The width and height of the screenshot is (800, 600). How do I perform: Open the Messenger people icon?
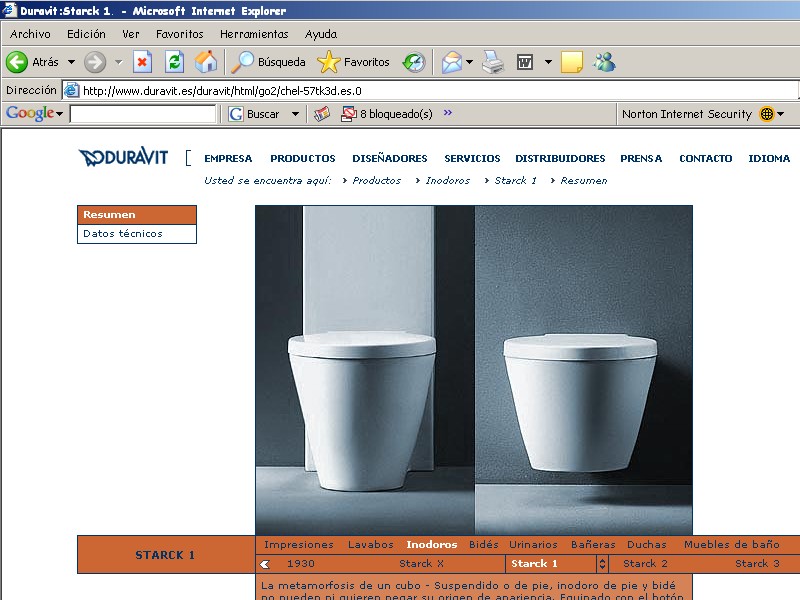[x=604, y=62]
